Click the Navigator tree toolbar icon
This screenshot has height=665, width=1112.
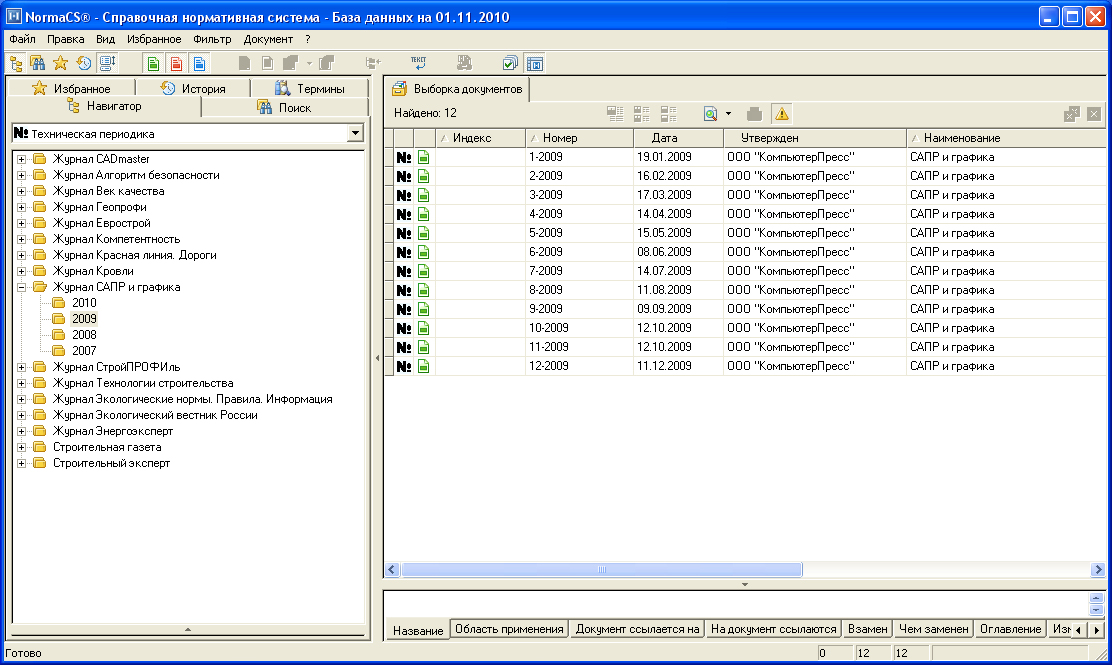click(x=16, y=64)
